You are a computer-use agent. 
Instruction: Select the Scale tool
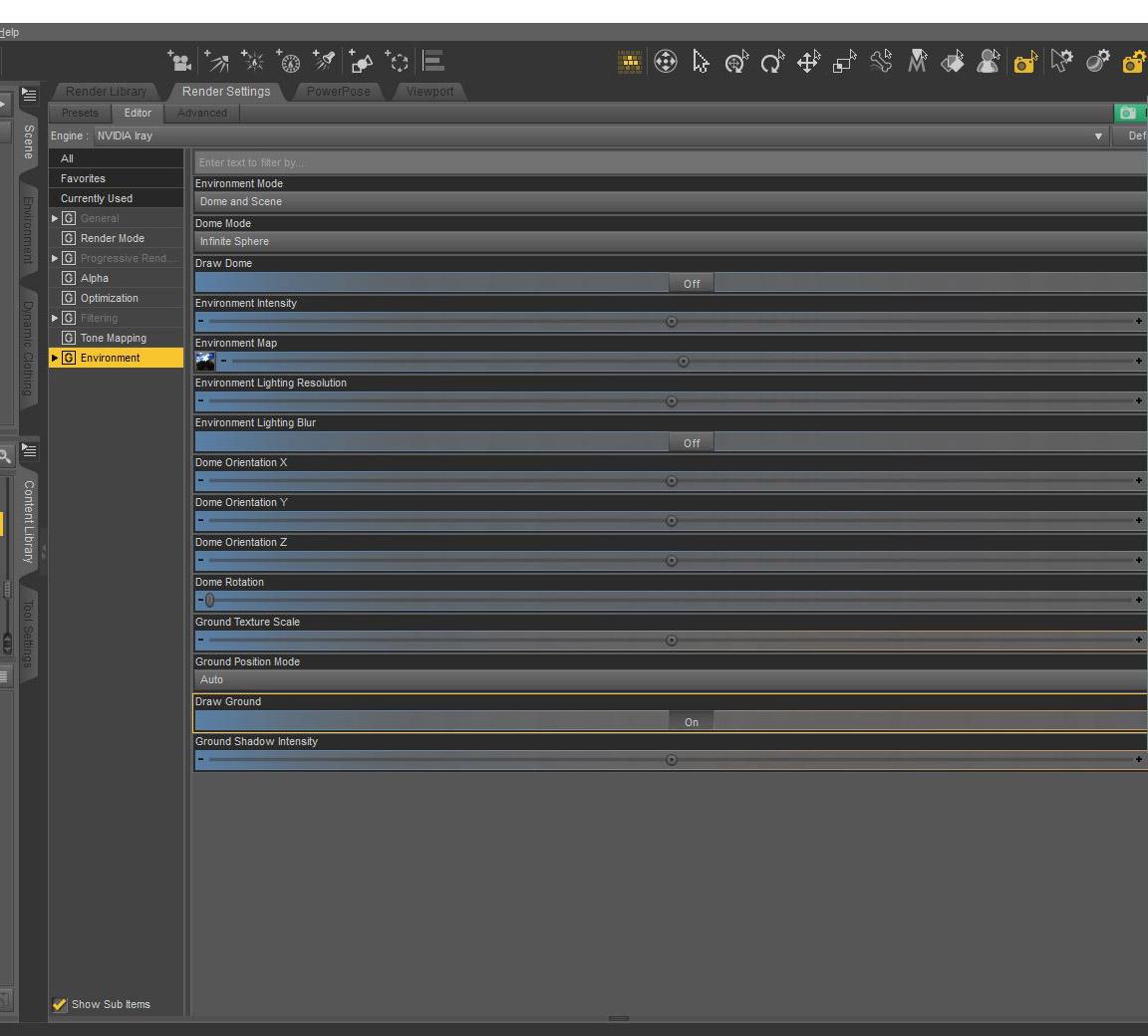point(844,62)
